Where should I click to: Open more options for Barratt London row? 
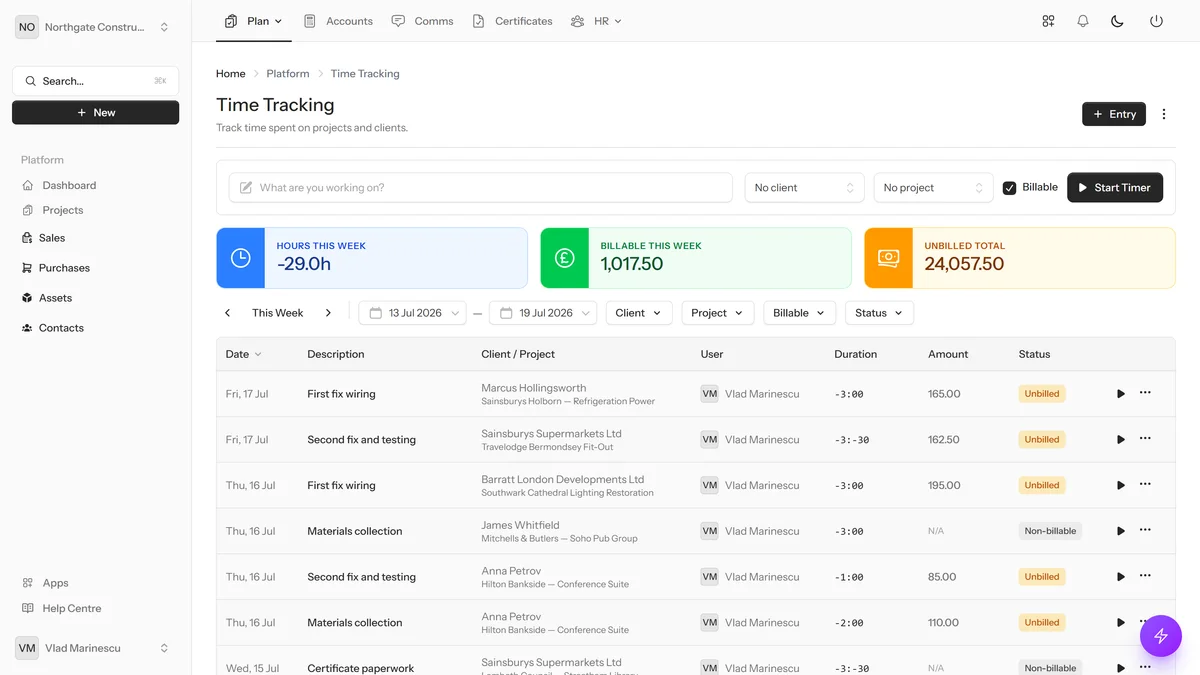tap(1146, 485)
